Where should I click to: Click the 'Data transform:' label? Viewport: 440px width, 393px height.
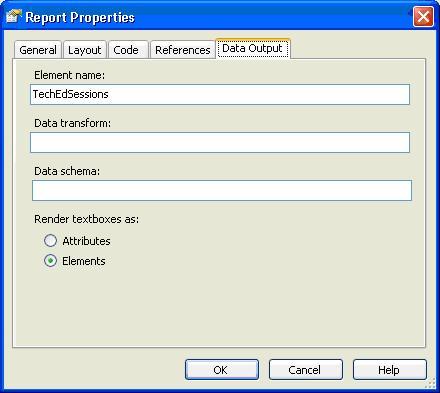point(72,123)
